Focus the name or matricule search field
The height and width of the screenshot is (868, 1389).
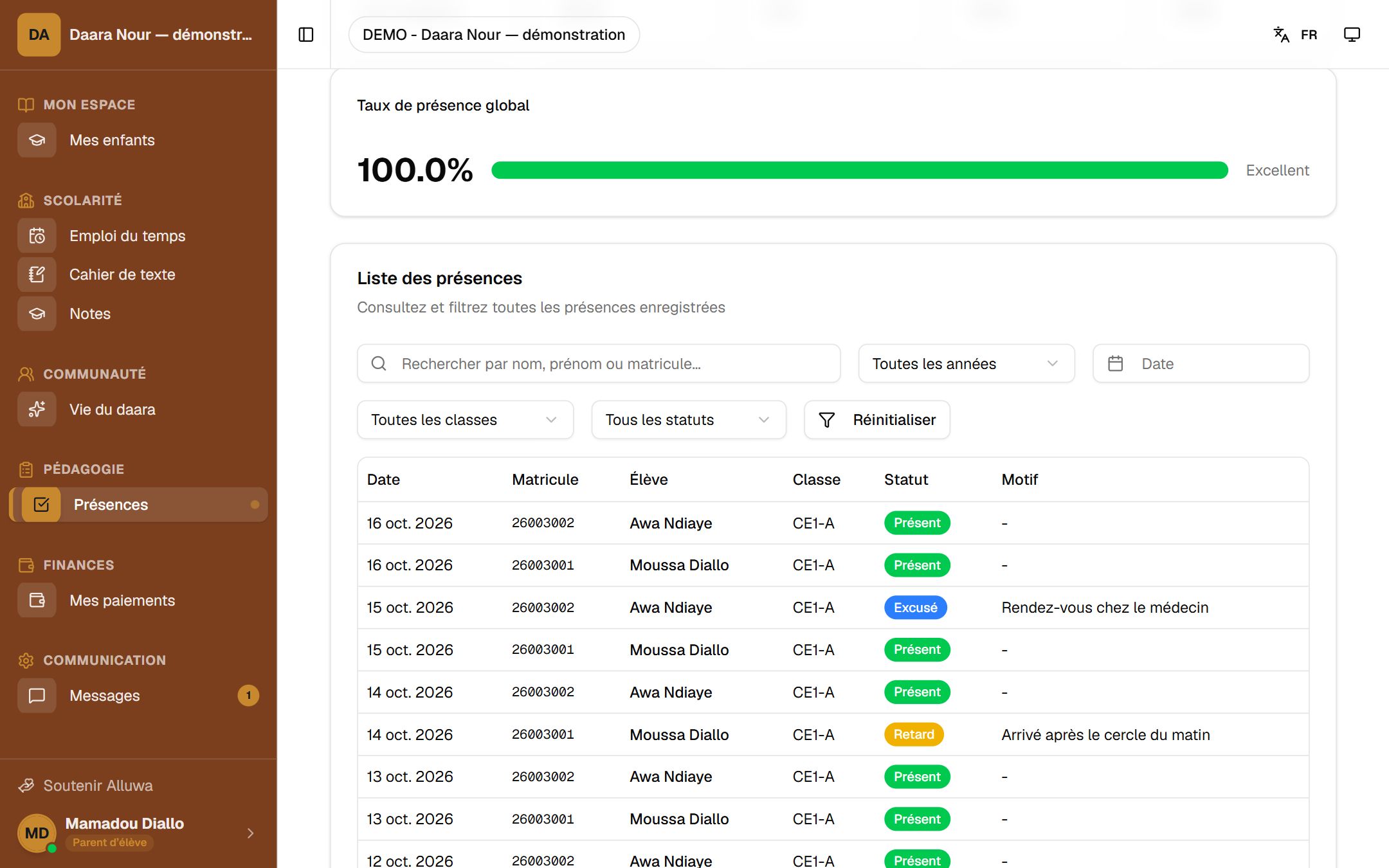coord(599,364)
